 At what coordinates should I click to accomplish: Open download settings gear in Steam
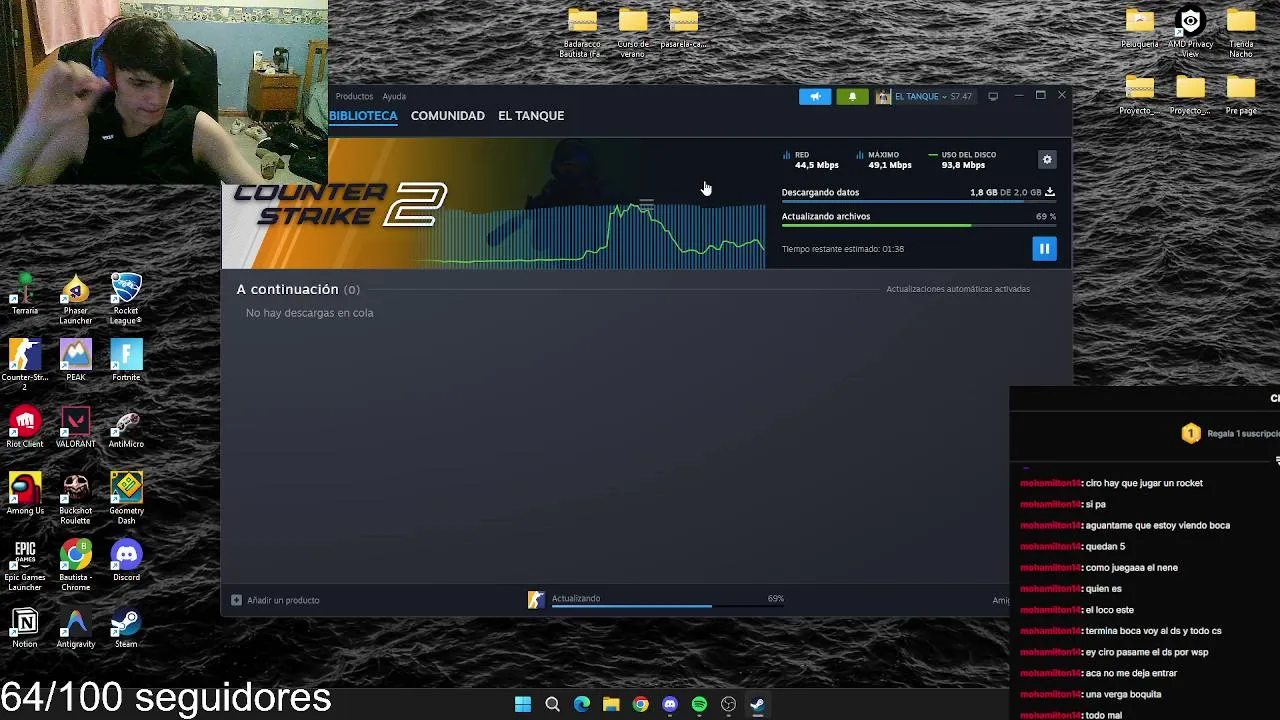pyautogui.click(x=1047, y=160)
